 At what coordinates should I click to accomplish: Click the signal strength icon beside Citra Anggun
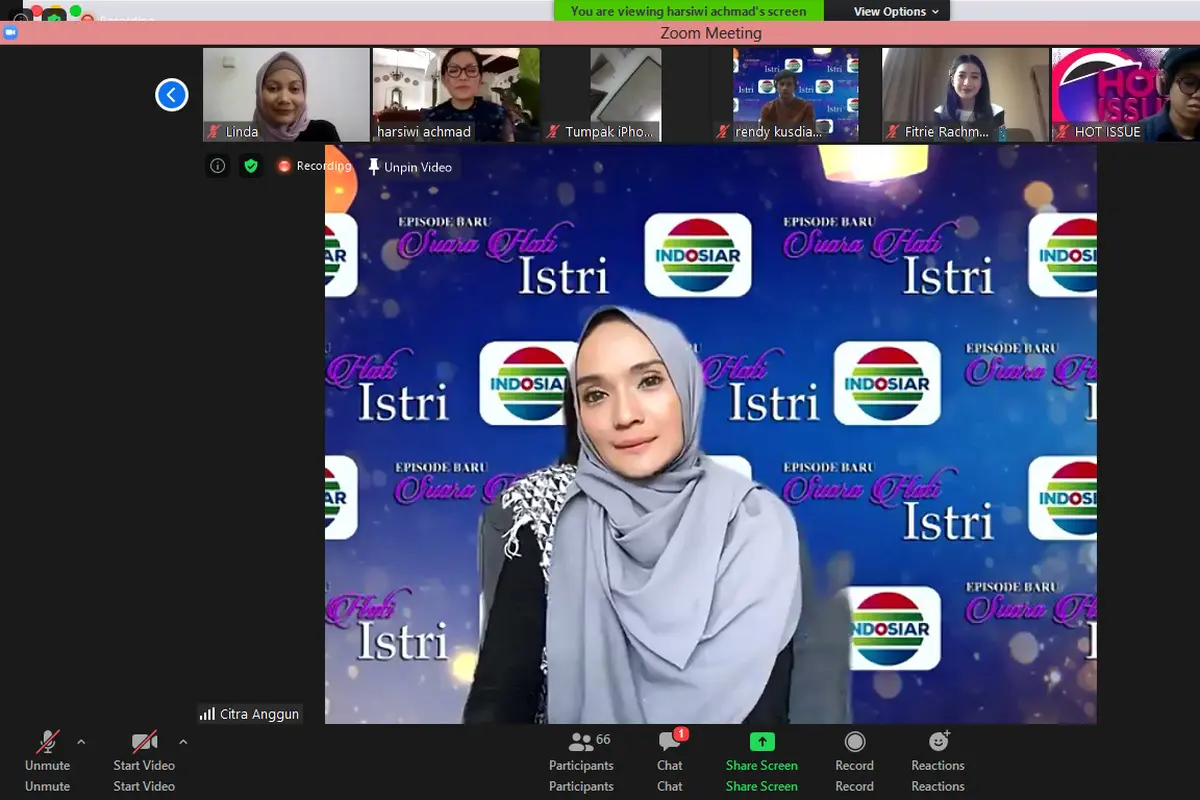[x=207, y=714]
